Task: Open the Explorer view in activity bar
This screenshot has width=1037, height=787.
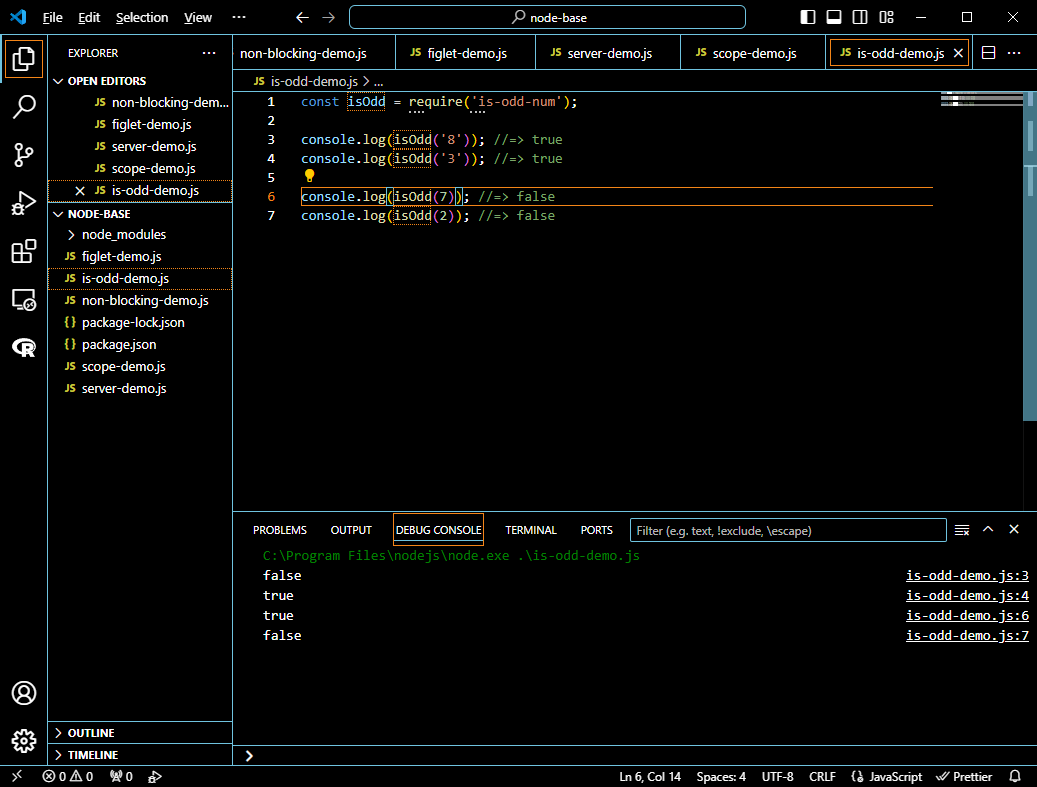Action: (x=24, y=59)
